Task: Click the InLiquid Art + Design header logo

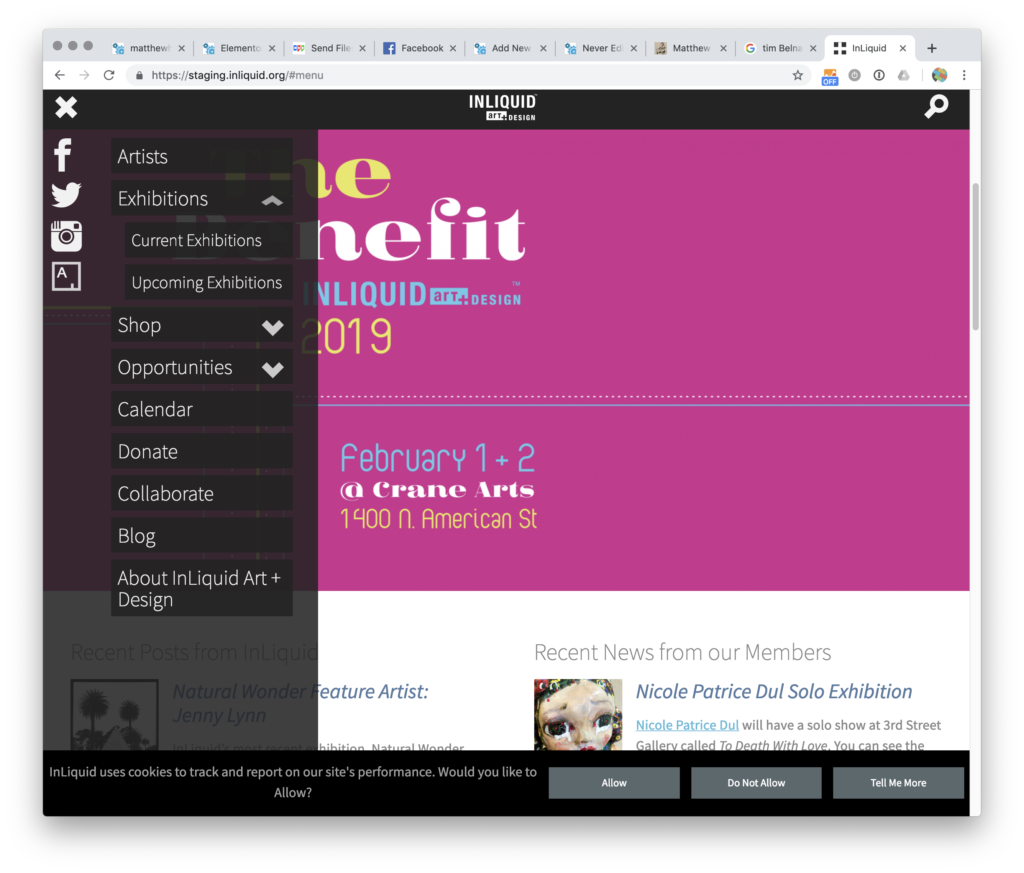Action: coord(502,108)
